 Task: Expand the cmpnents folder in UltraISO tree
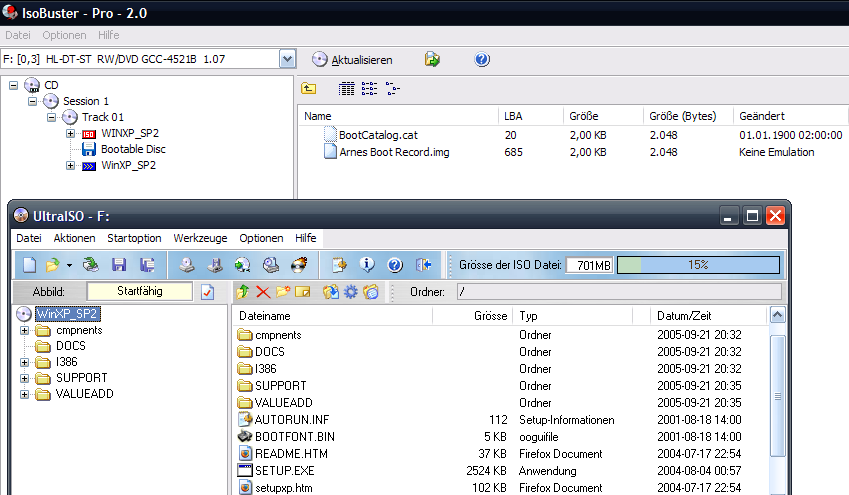click(x=24, y=330)
